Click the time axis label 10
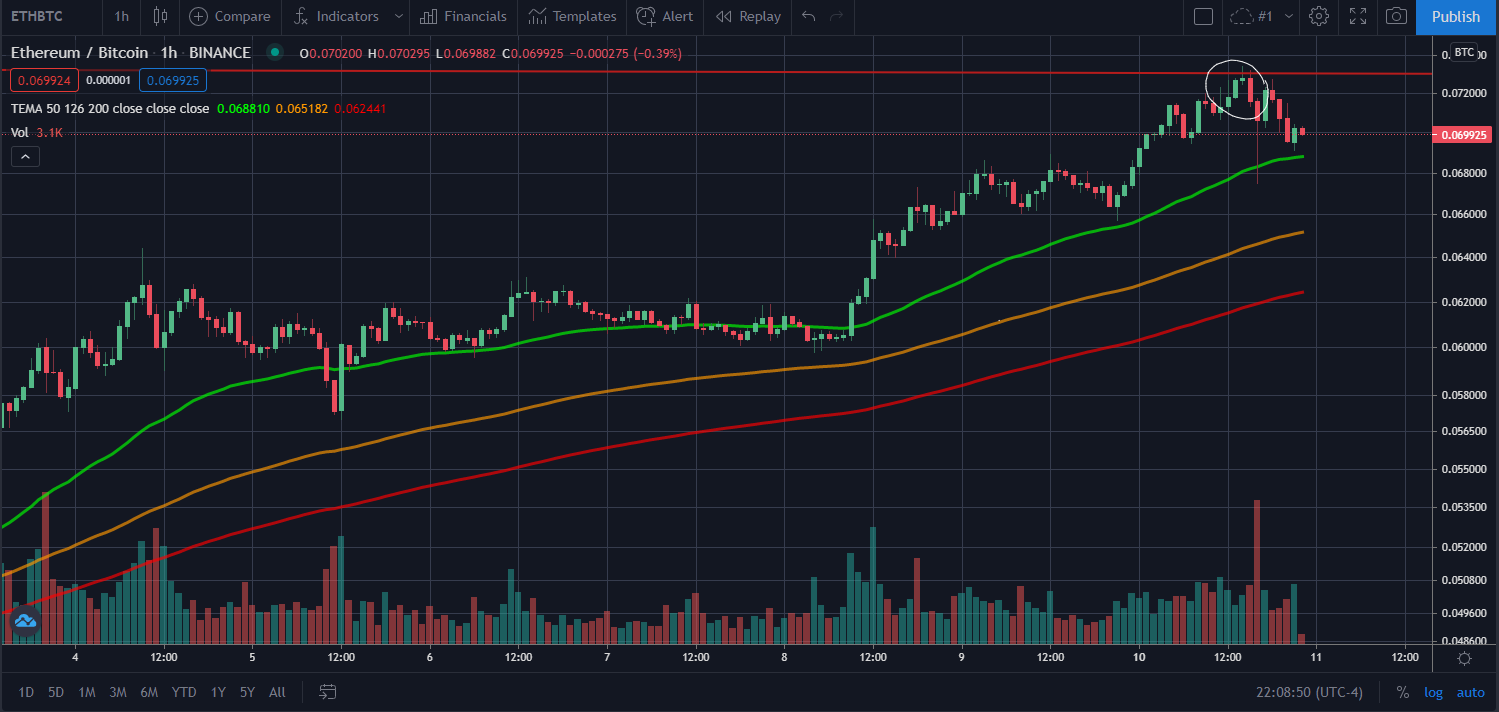1499x712 pixels. coord(1139,658)
